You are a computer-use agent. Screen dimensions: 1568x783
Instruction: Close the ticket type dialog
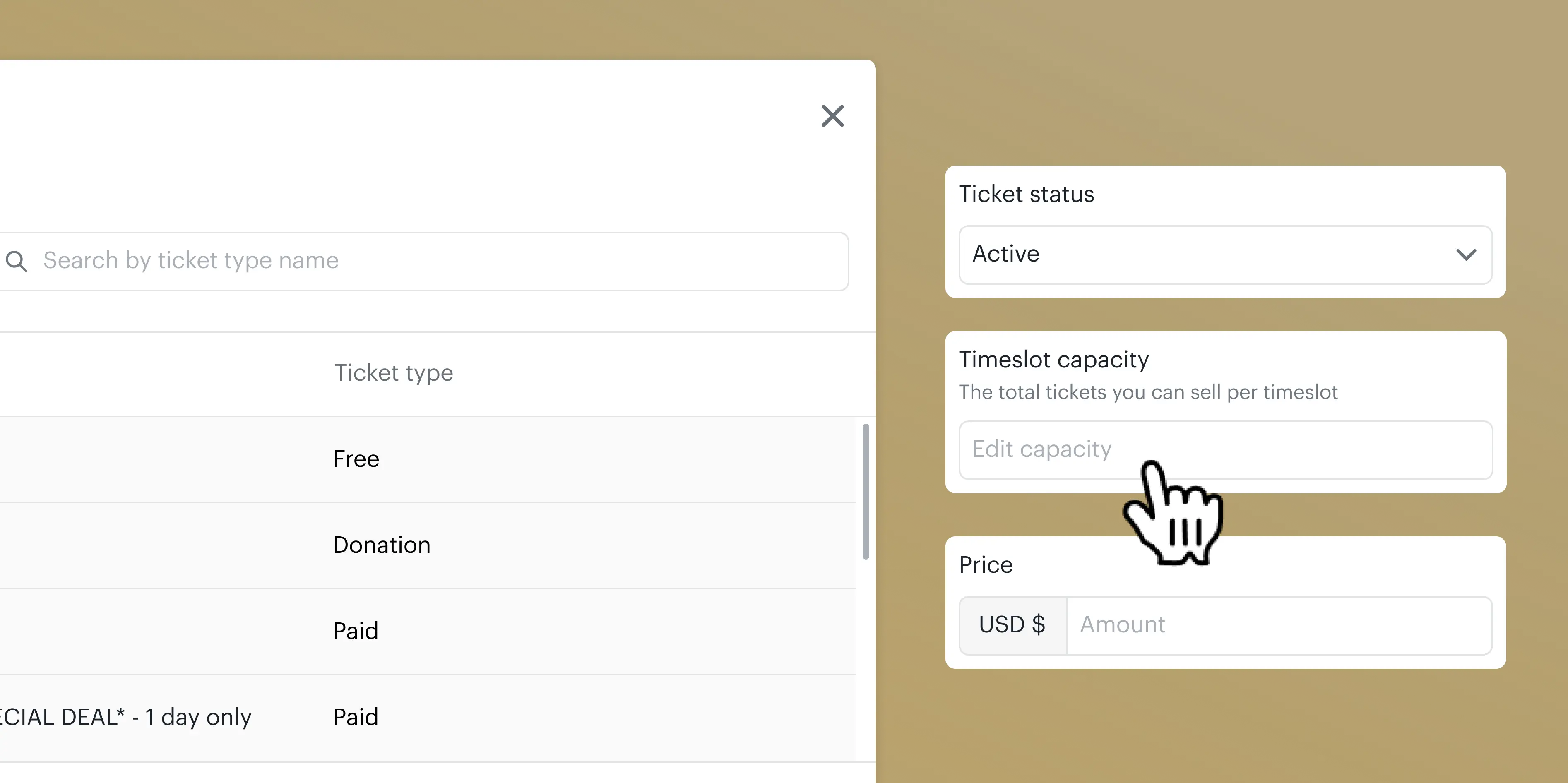(x=832, y=115)
